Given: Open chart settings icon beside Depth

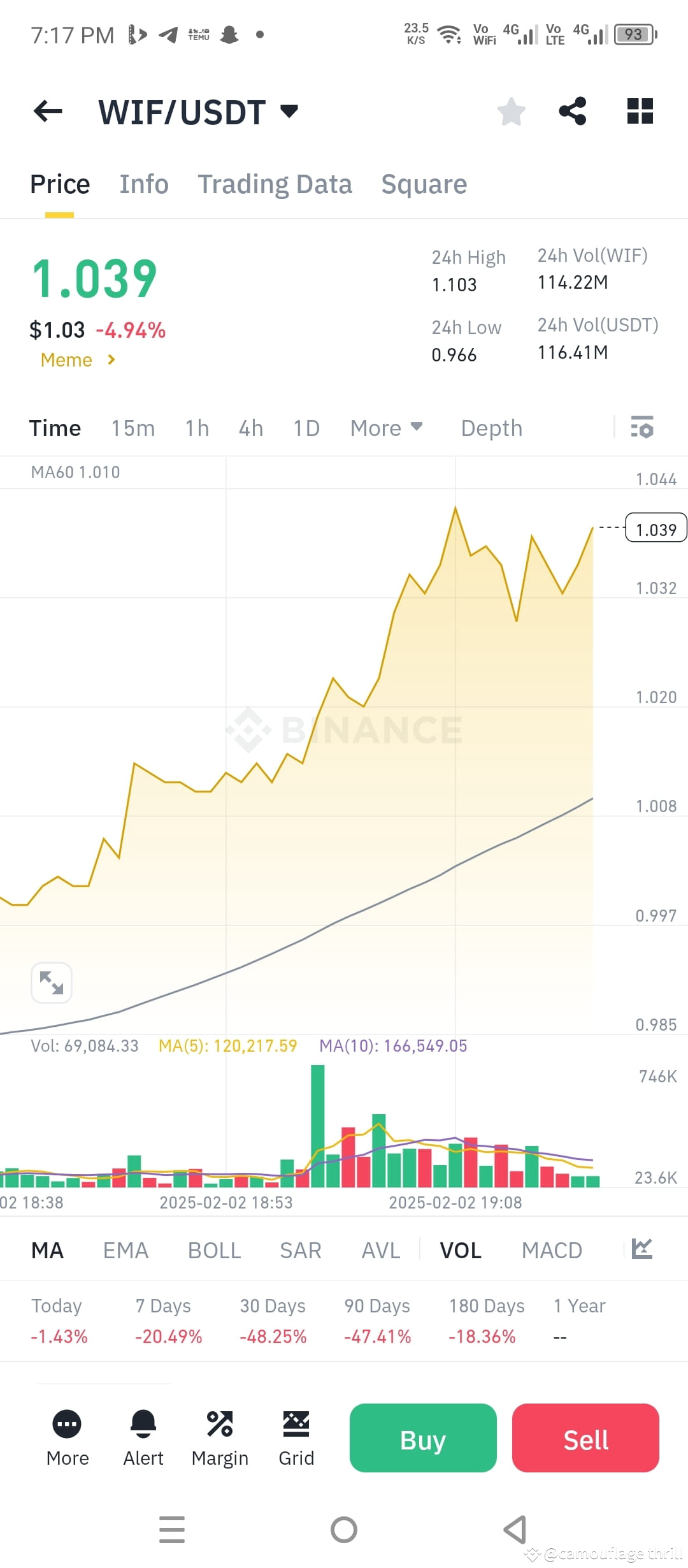Looking at the screenshot, I should (641, 428).
